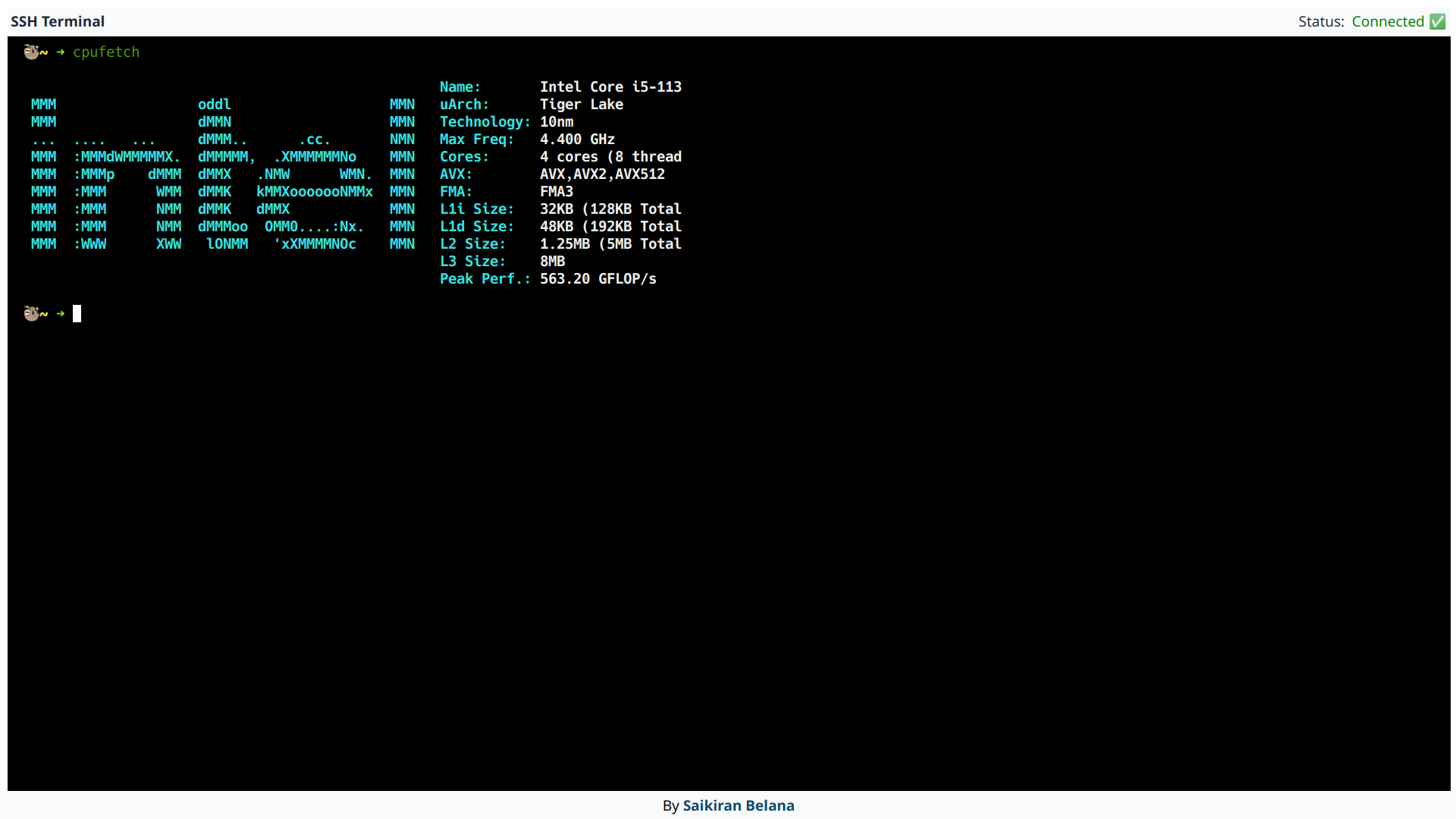
Task: Click the Connected status text
Action: [1387, 21]
